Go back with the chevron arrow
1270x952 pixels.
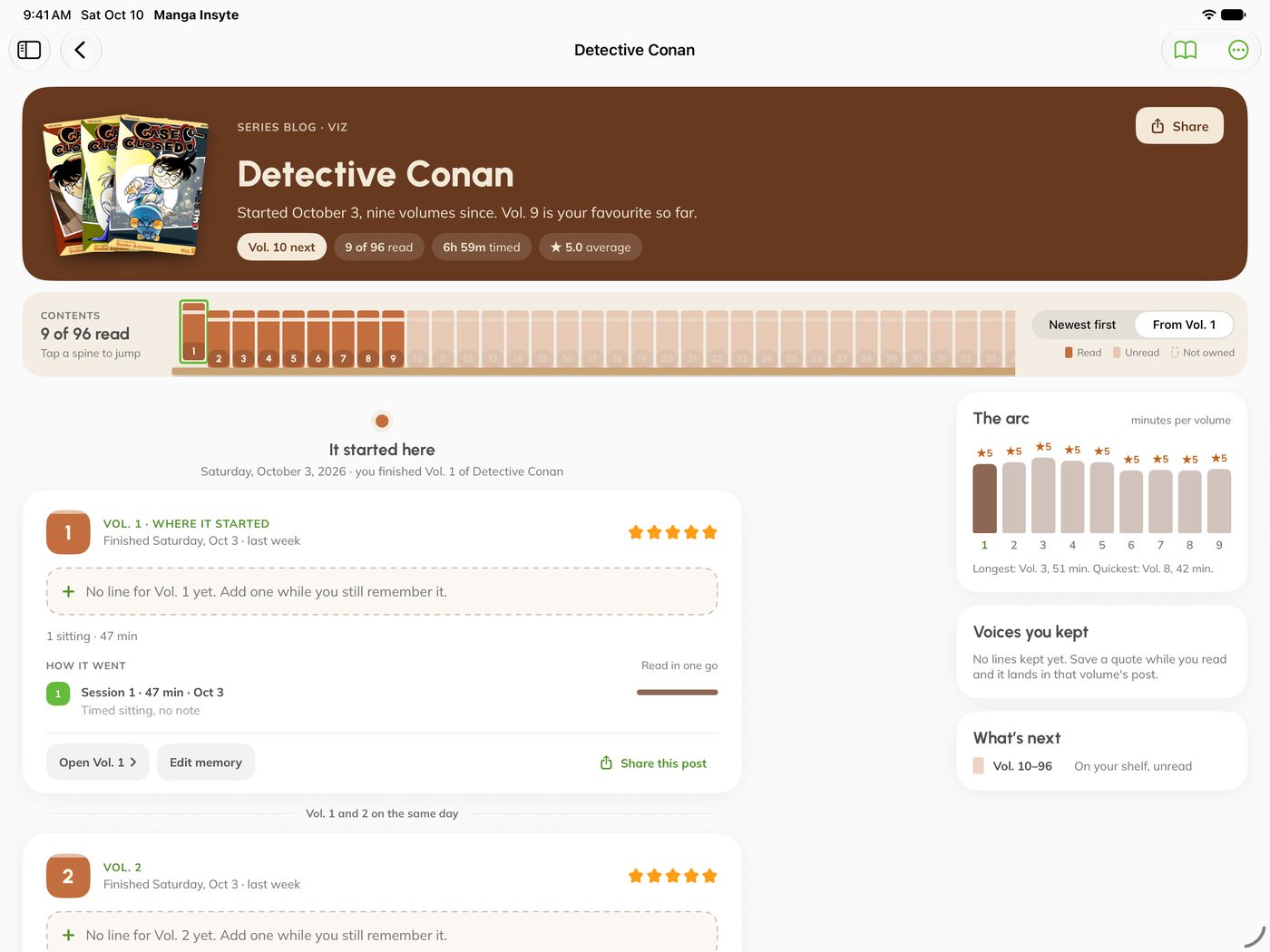81,50
